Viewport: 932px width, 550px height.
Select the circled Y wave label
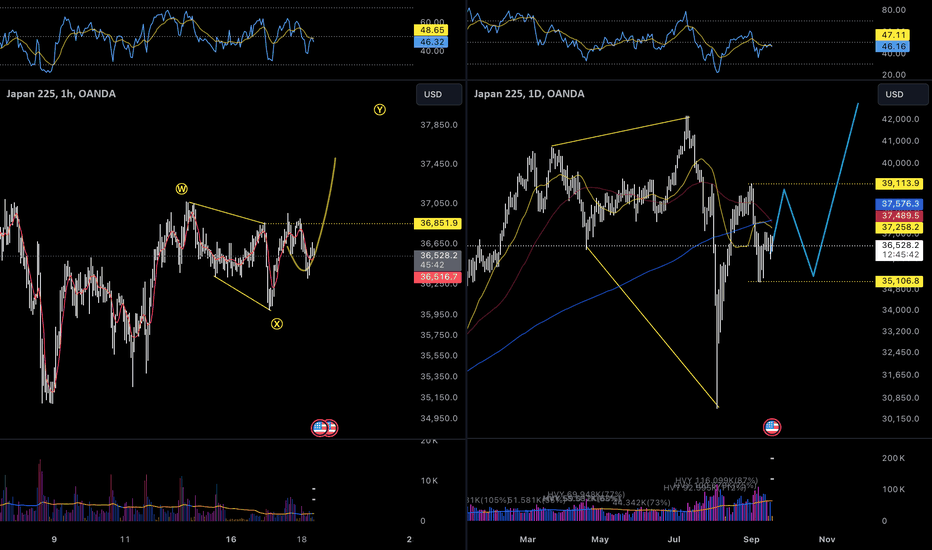point(380,109)
